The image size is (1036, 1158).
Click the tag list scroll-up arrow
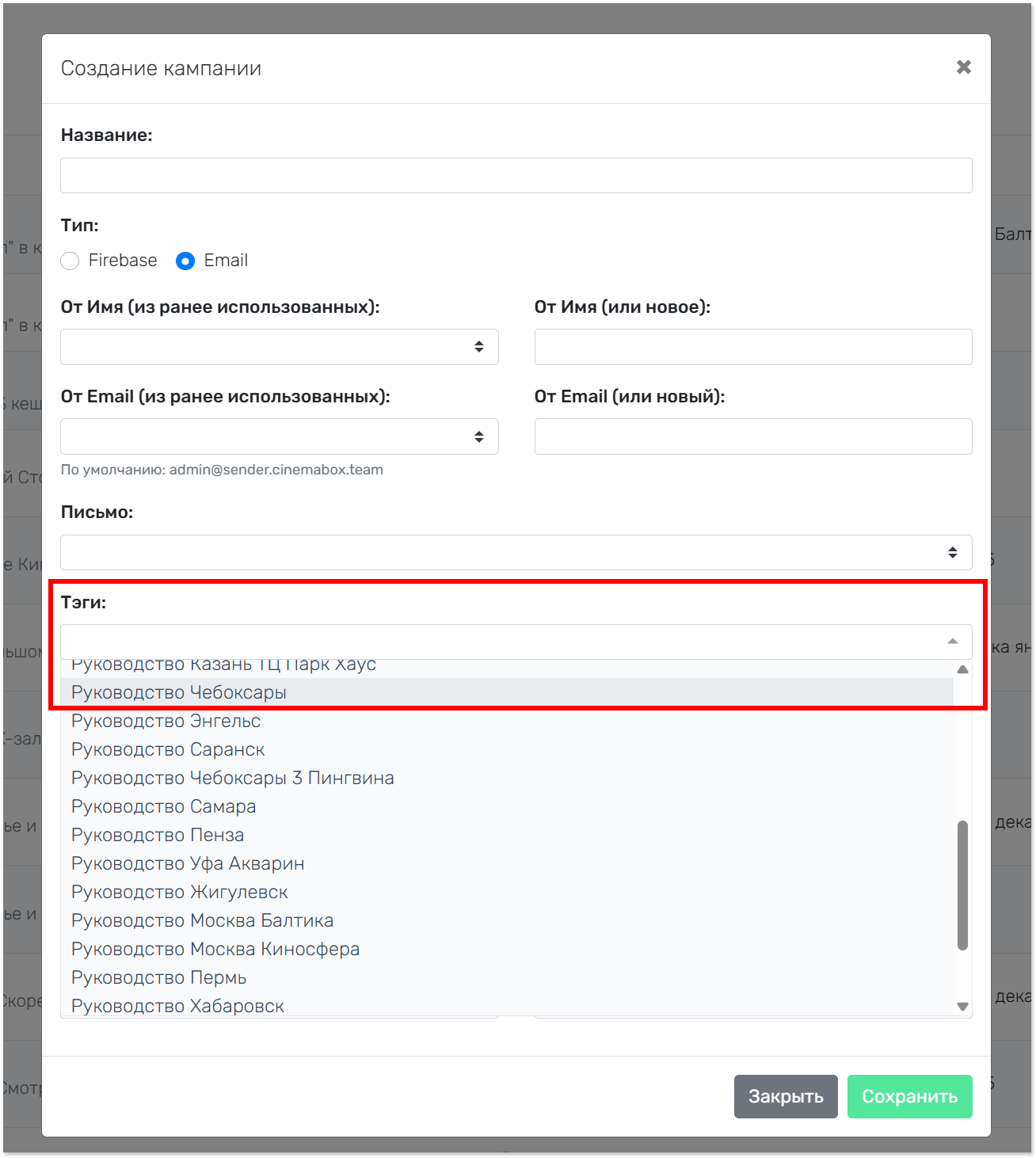coord(962,669)
